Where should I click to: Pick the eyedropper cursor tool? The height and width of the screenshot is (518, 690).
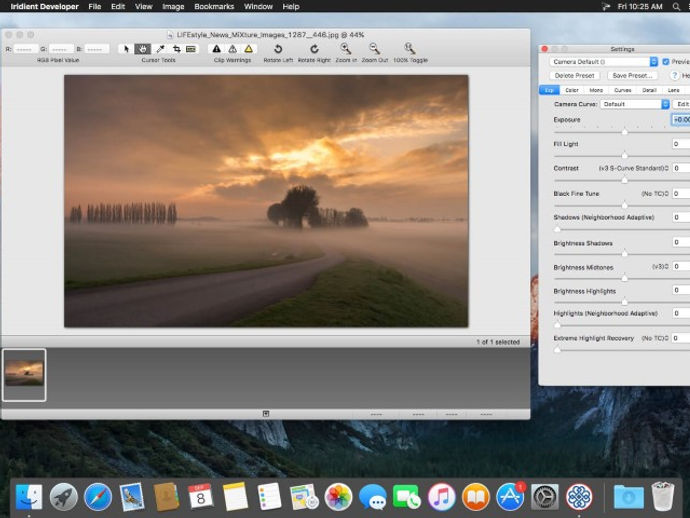coord(160,48)
